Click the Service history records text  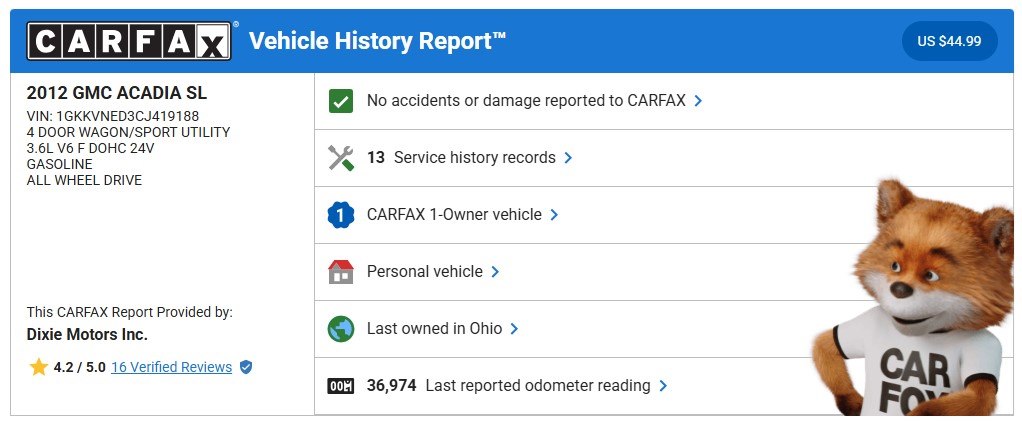click(474, 158)
